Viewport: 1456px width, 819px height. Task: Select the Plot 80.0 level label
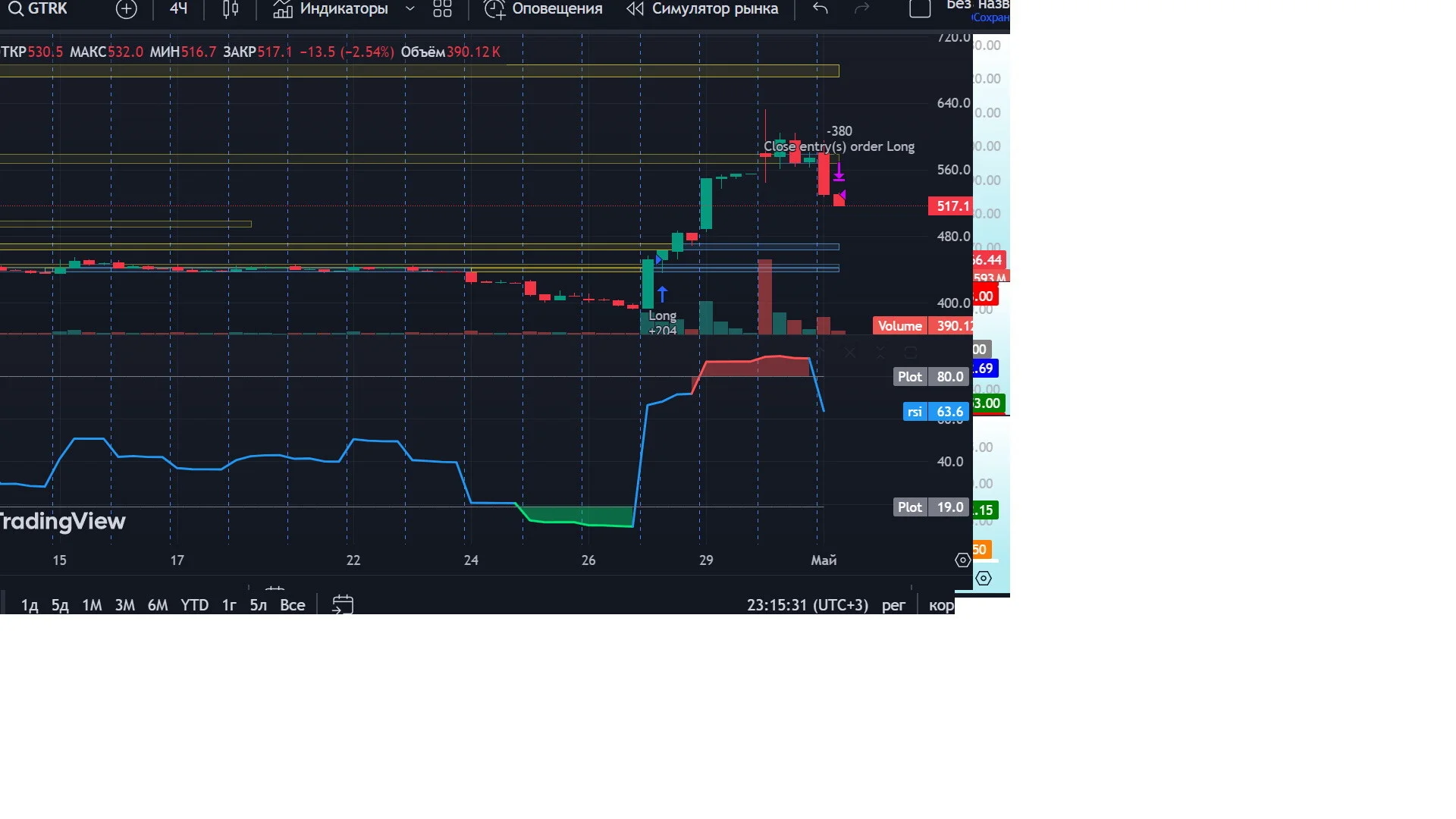click(x=931, y=377)
